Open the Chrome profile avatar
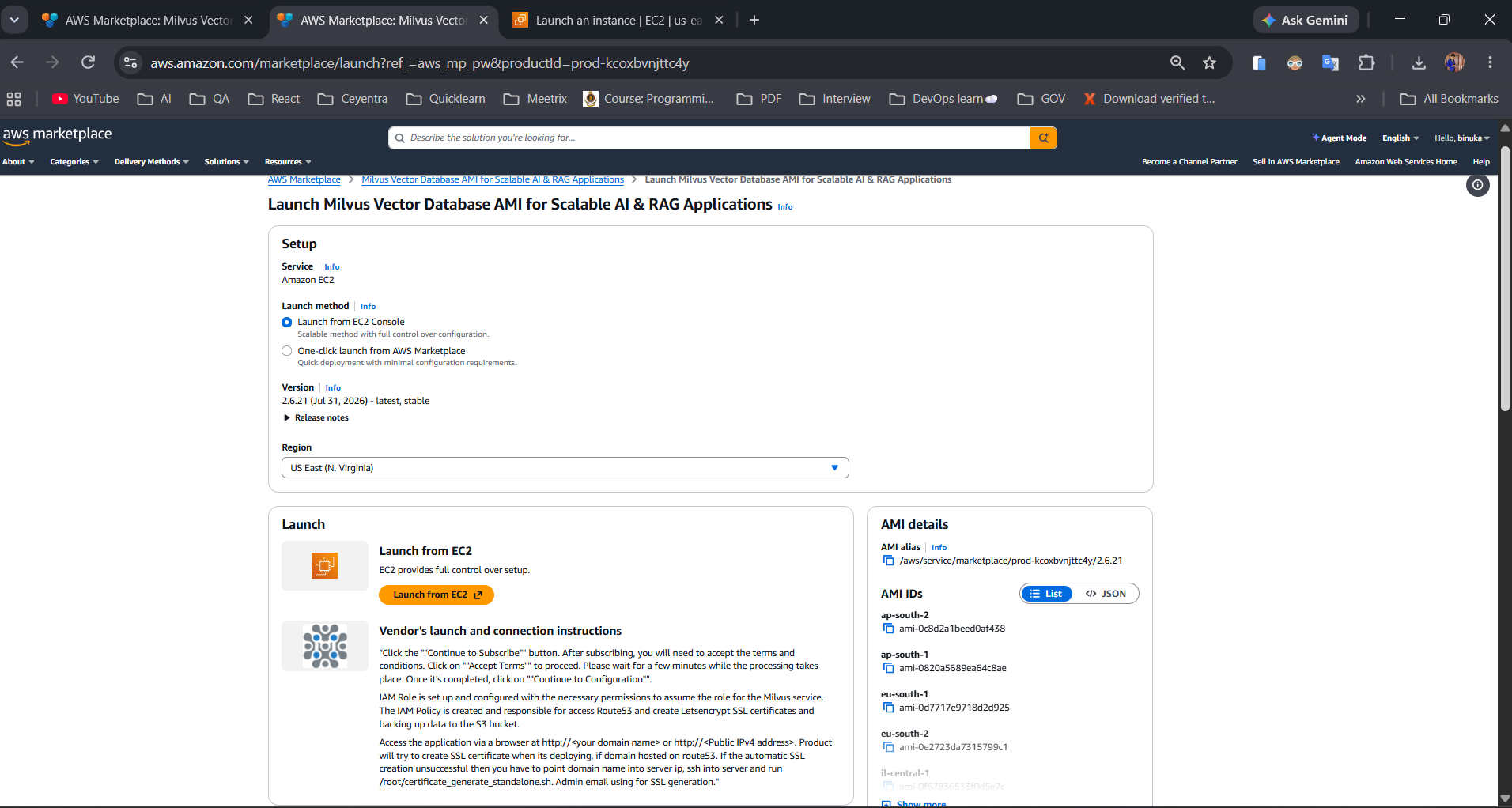 click(x=1454, y=62)
